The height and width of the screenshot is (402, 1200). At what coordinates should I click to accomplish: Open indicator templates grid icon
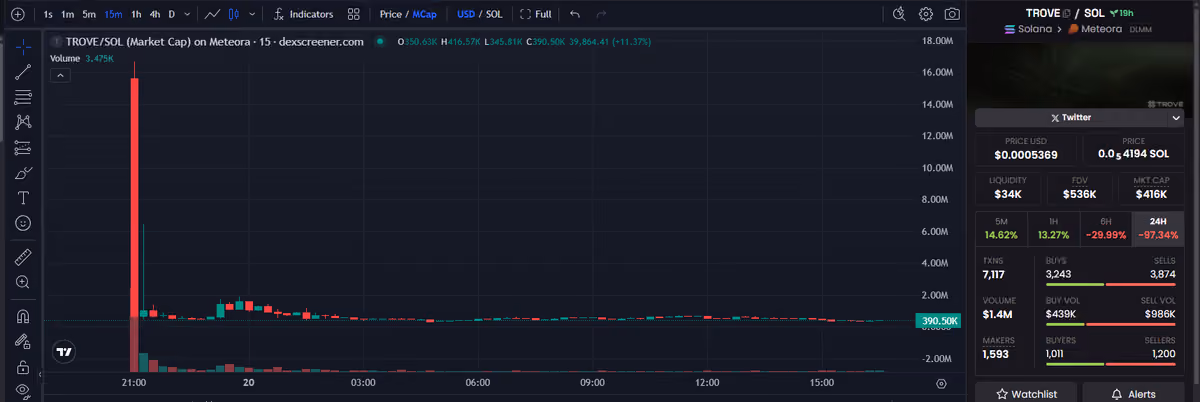(354, 14)
